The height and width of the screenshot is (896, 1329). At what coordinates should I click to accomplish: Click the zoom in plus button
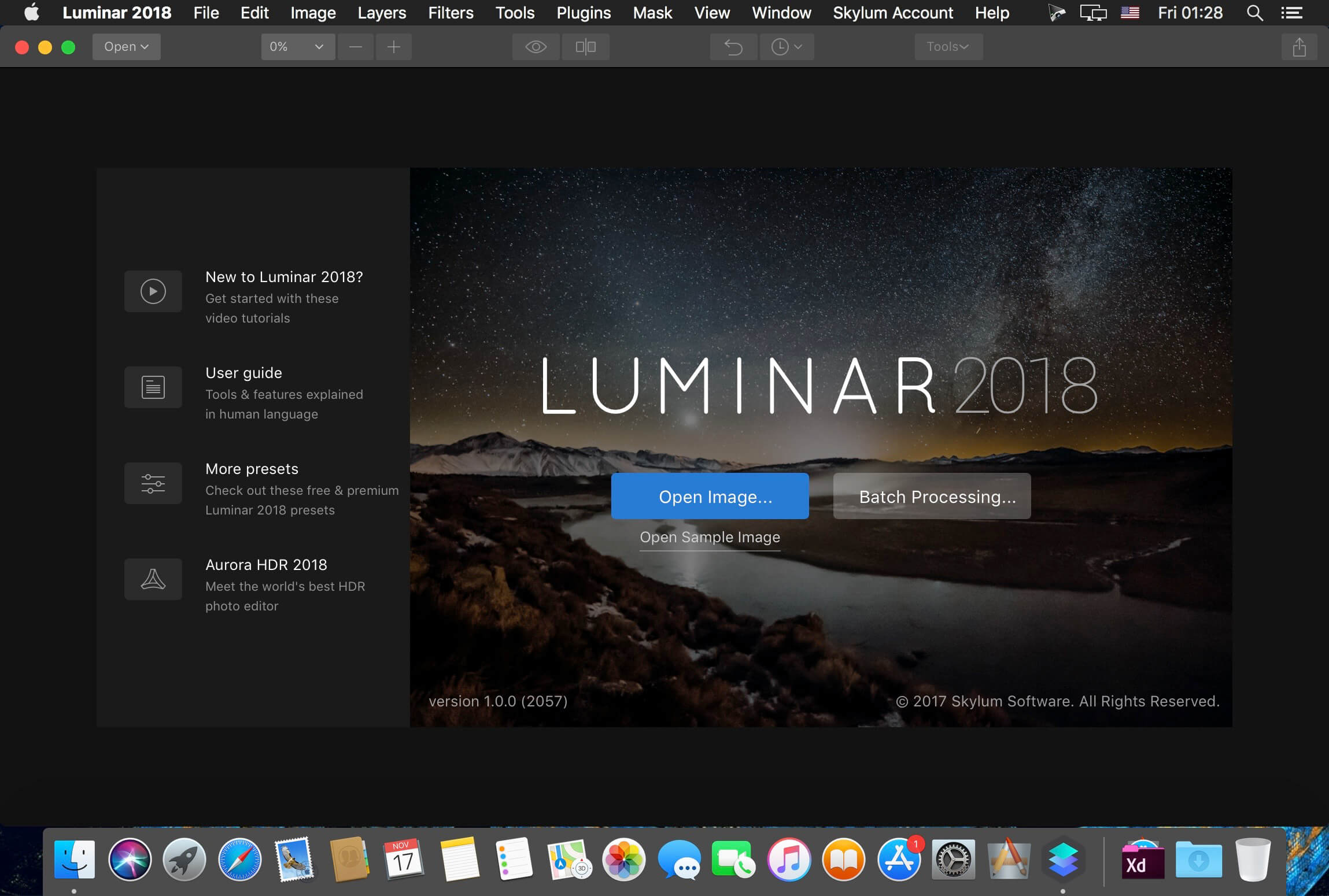(394, 47)
